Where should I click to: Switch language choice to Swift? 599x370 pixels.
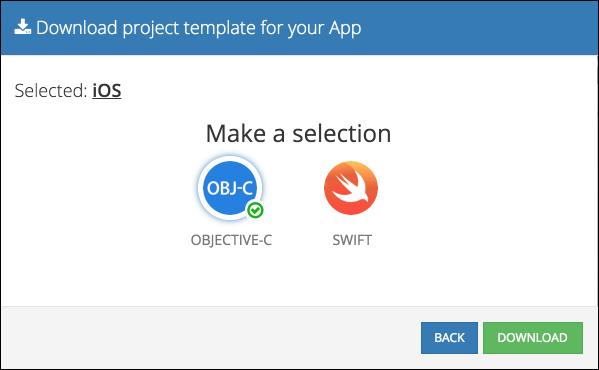coord(351,188)
